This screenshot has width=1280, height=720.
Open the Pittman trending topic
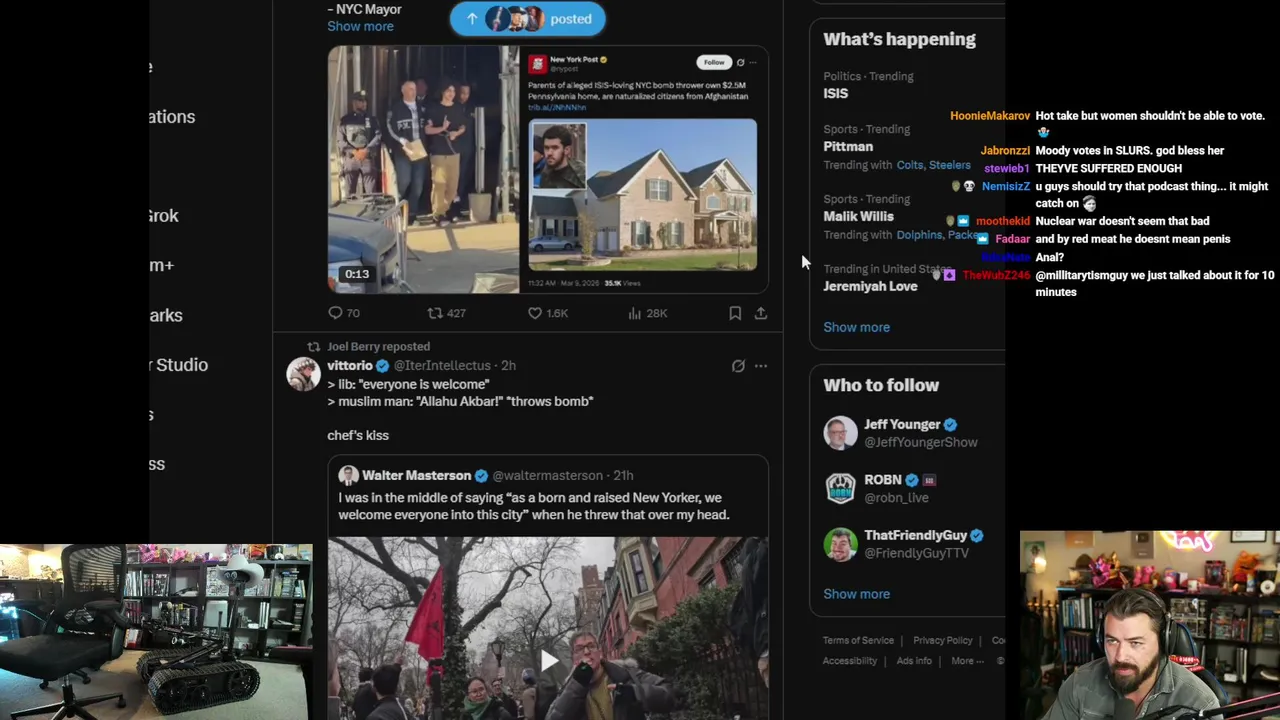[848, 146]
